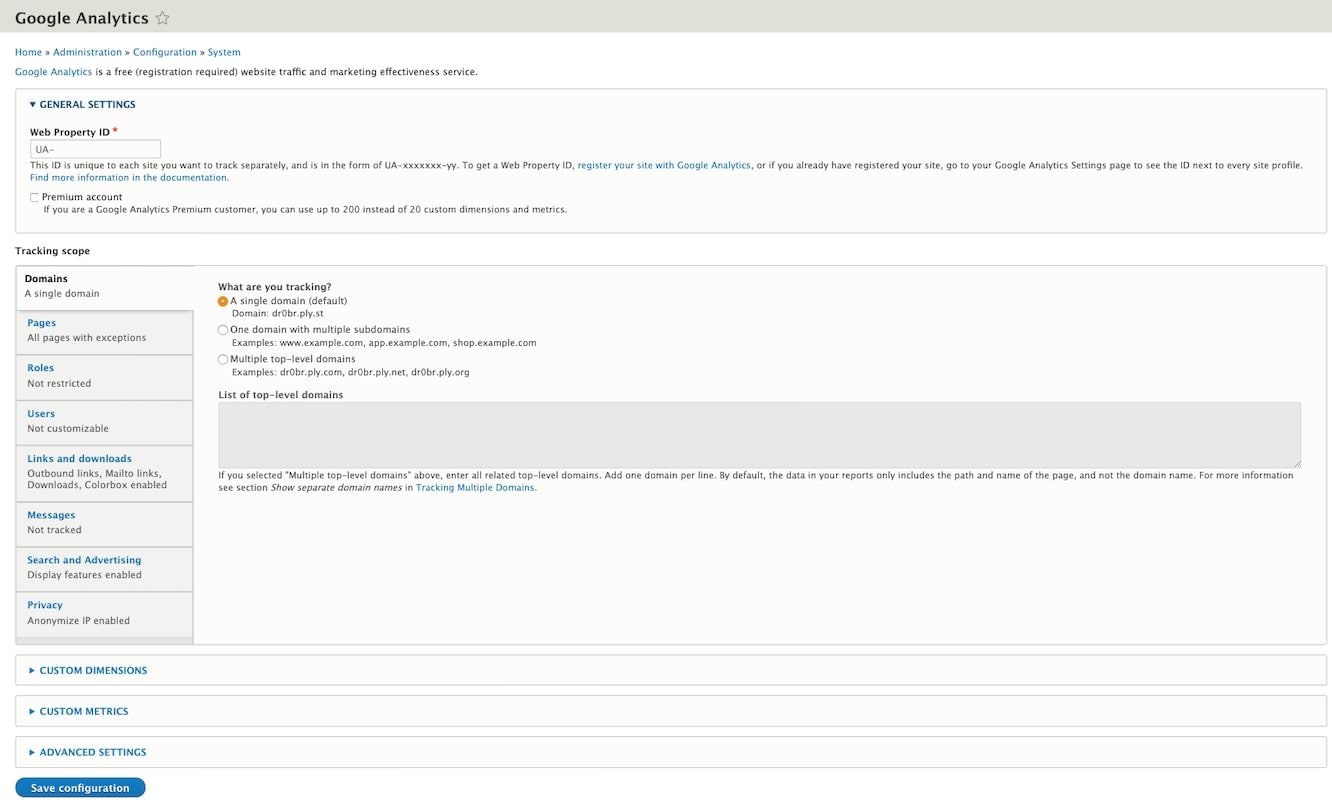Image resolution: width=1332 pixels, height=806 pixels.
Task: Star Google Analytics page as favorite
Action: click(163, 18)
